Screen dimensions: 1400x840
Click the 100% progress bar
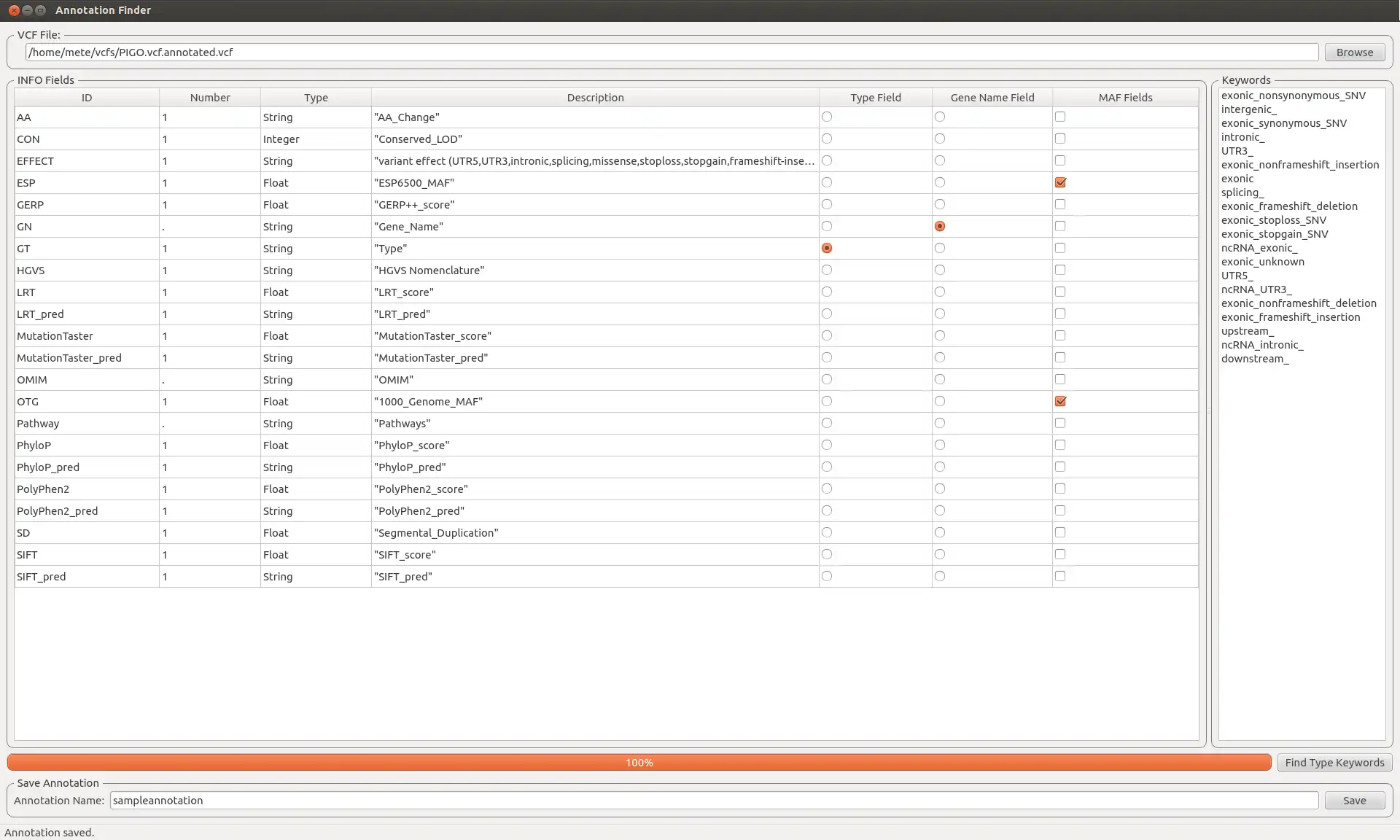point(639,762)
